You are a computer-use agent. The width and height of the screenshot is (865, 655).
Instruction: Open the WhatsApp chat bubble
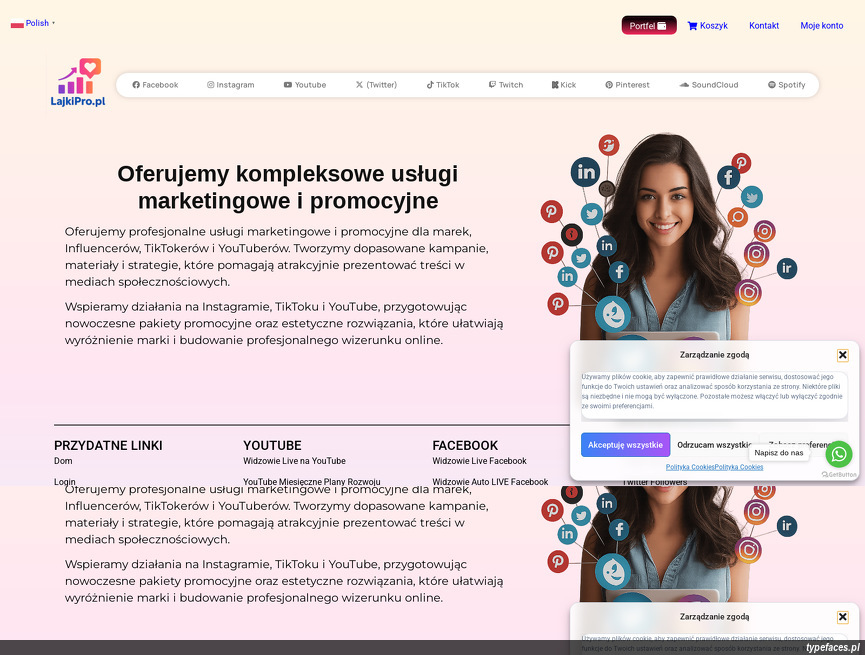click(x=839, y=454)
